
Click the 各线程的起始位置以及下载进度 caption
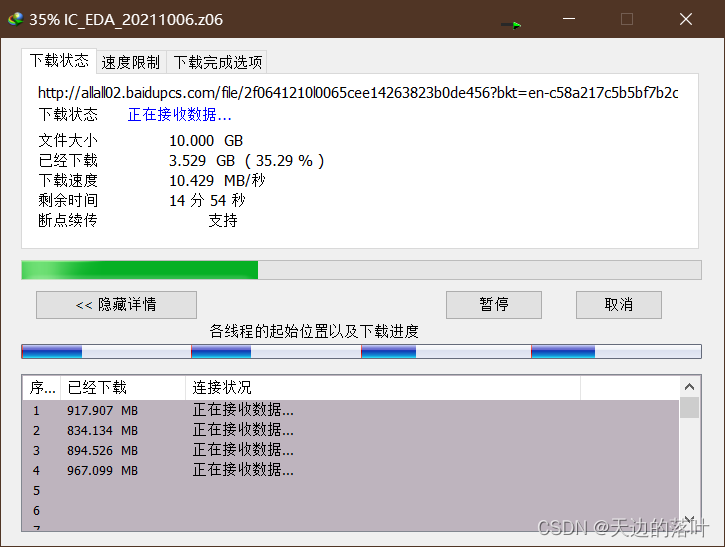click(314, 332)
